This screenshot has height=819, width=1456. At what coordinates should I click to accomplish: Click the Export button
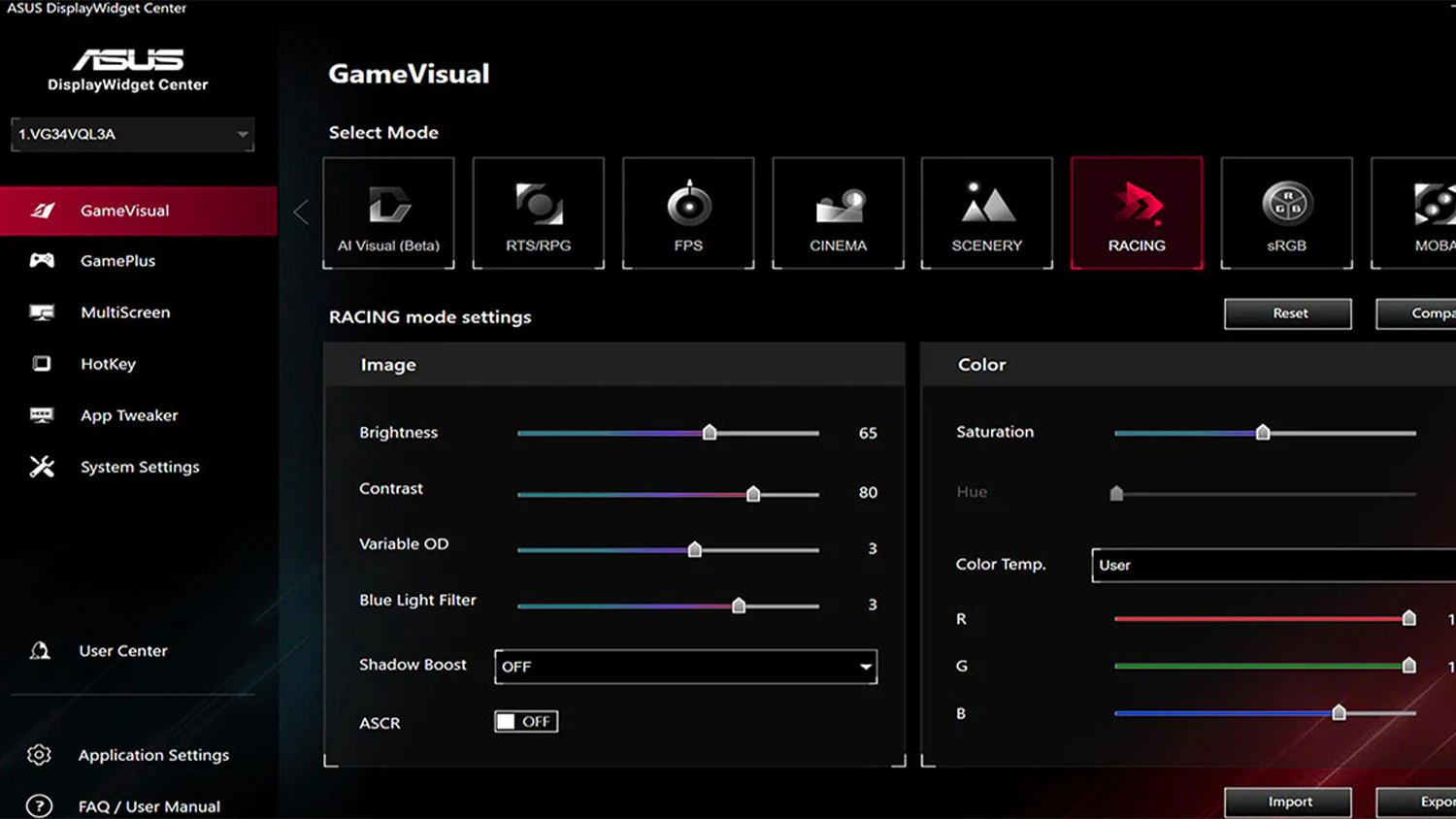tap(1416, 803)
